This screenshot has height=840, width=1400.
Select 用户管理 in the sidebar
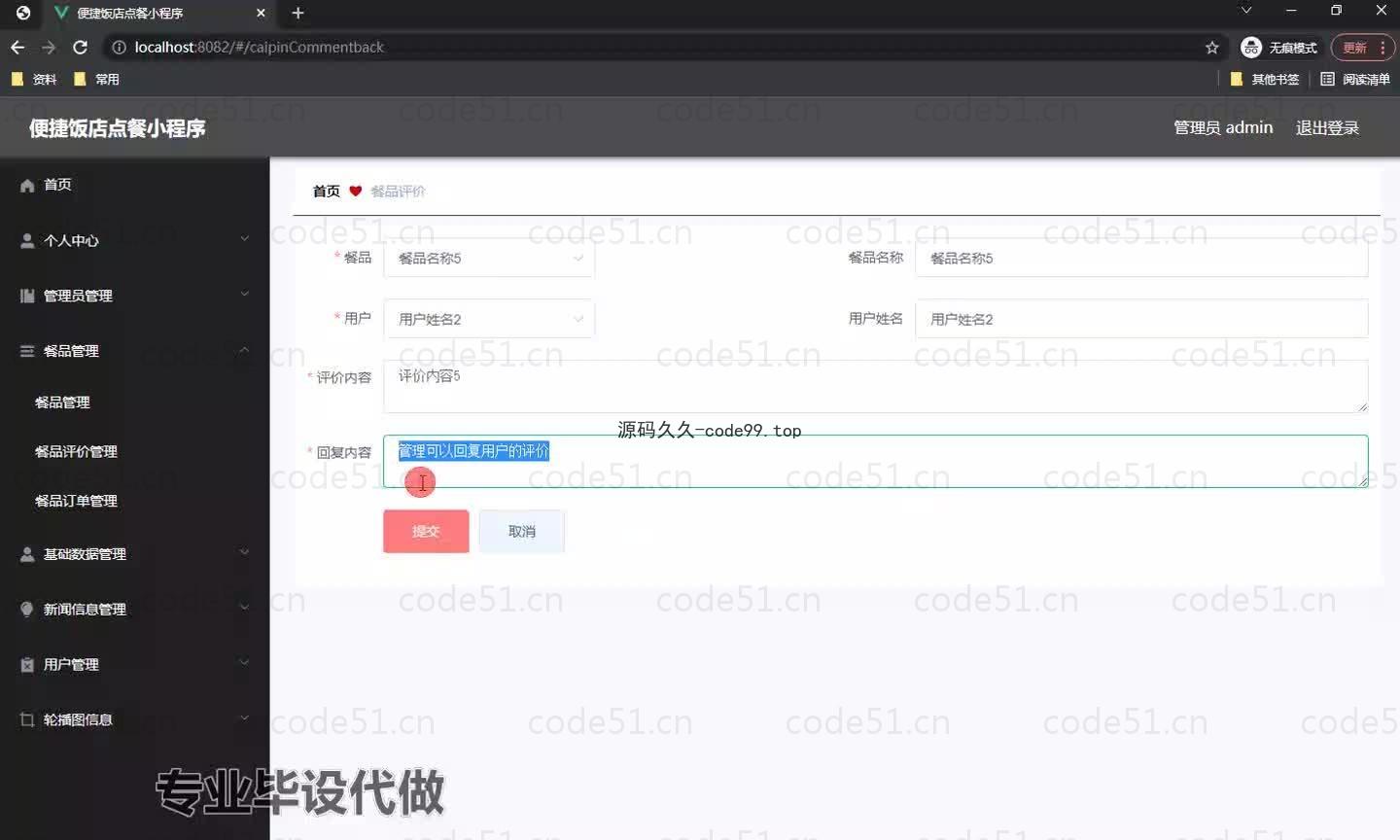134,664
